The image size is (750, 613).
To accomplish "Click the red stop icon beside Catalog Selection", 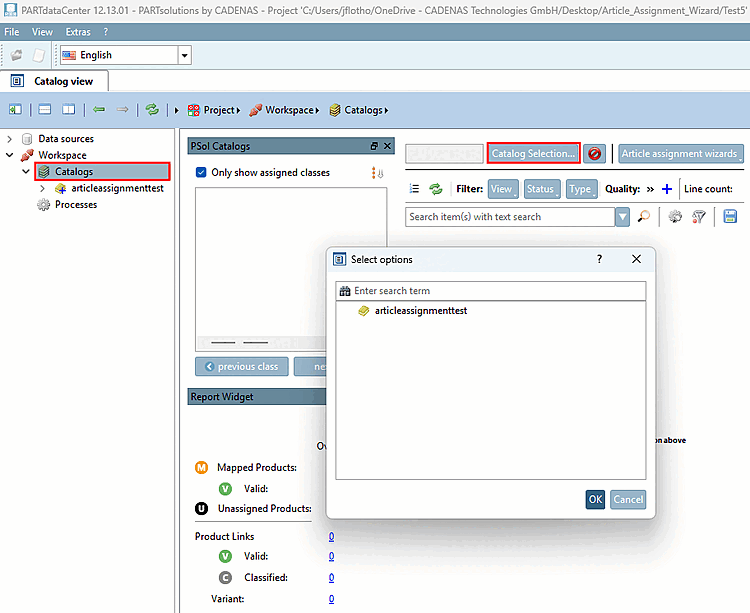I will [595, 153].
